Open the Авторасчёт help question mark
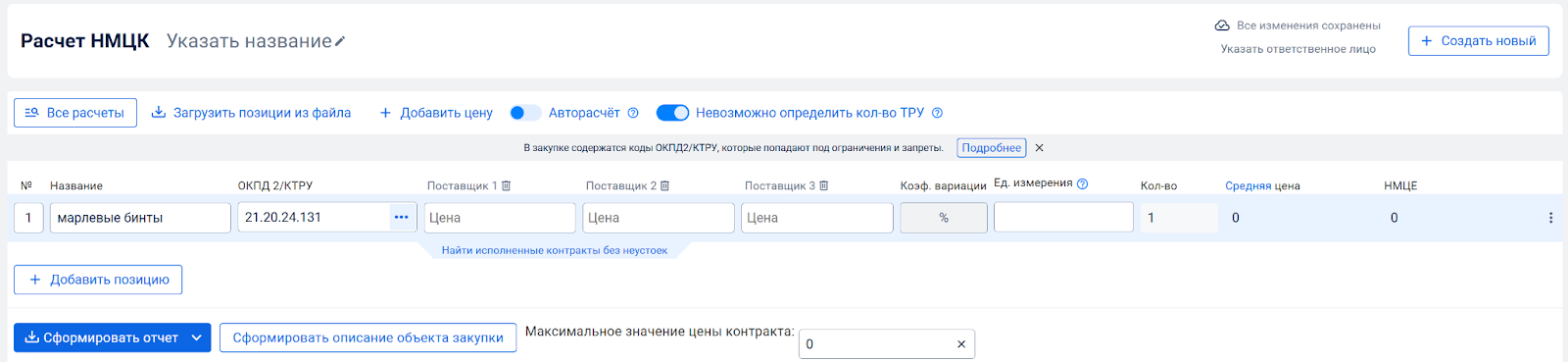The image size is (1568, 362). [633, 113]
